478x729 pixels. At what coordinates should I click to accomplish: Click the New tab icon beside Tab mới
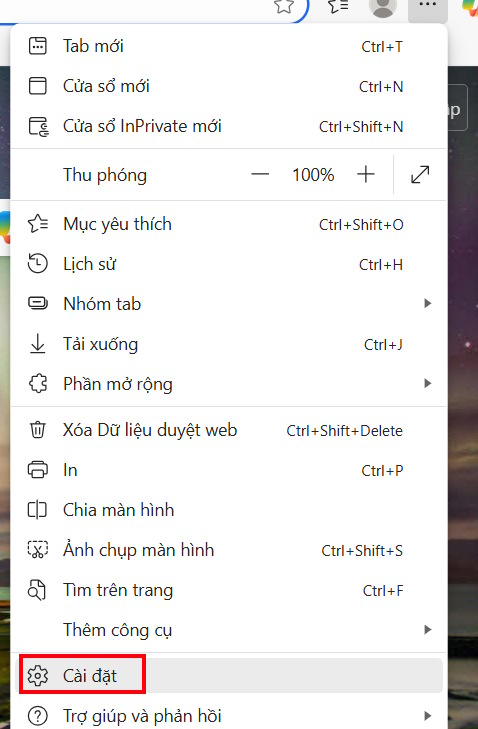coord(38,46)
